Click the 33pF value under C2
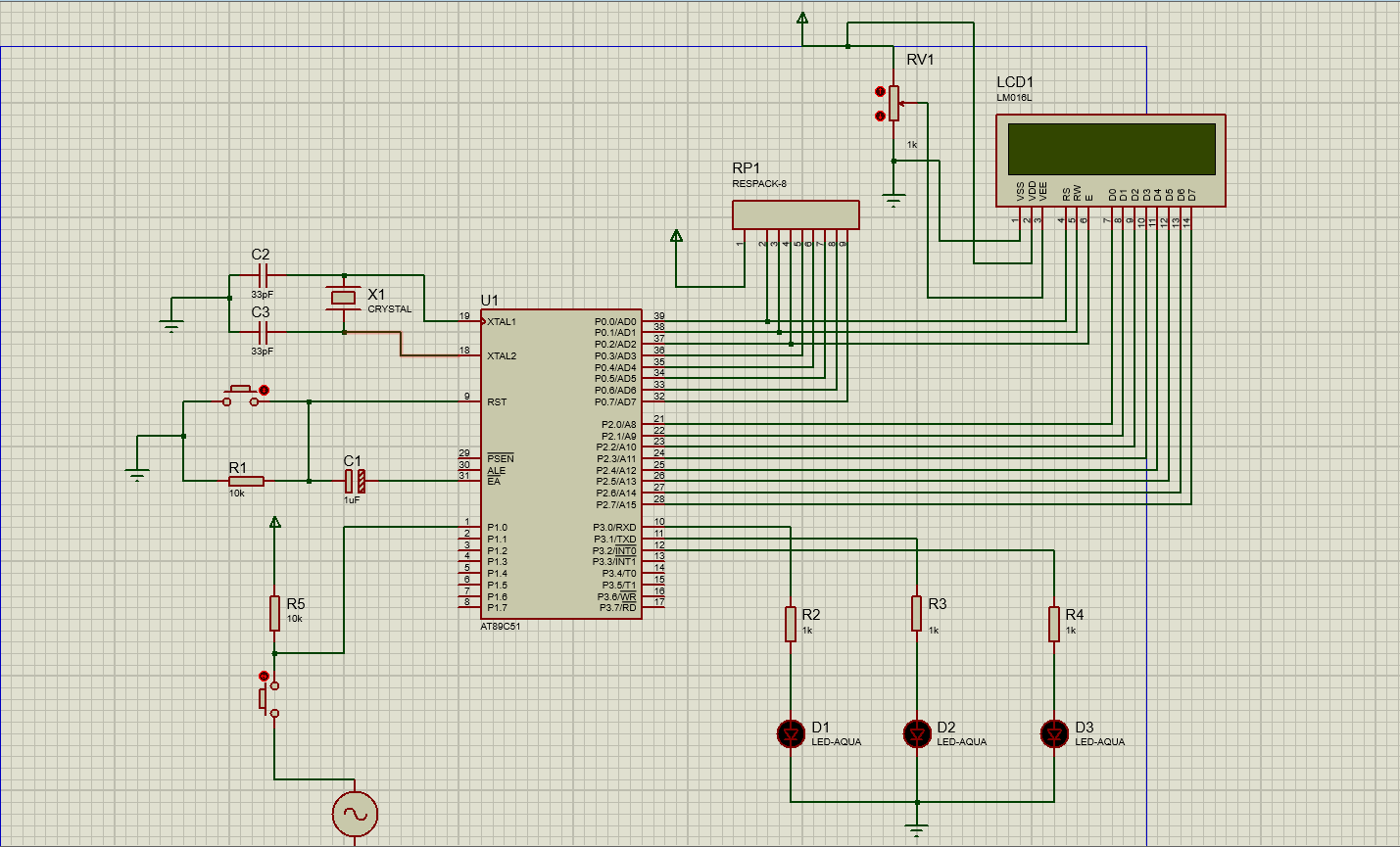The width and height of the screenshot is (1400, 847). tap(263, 295)
